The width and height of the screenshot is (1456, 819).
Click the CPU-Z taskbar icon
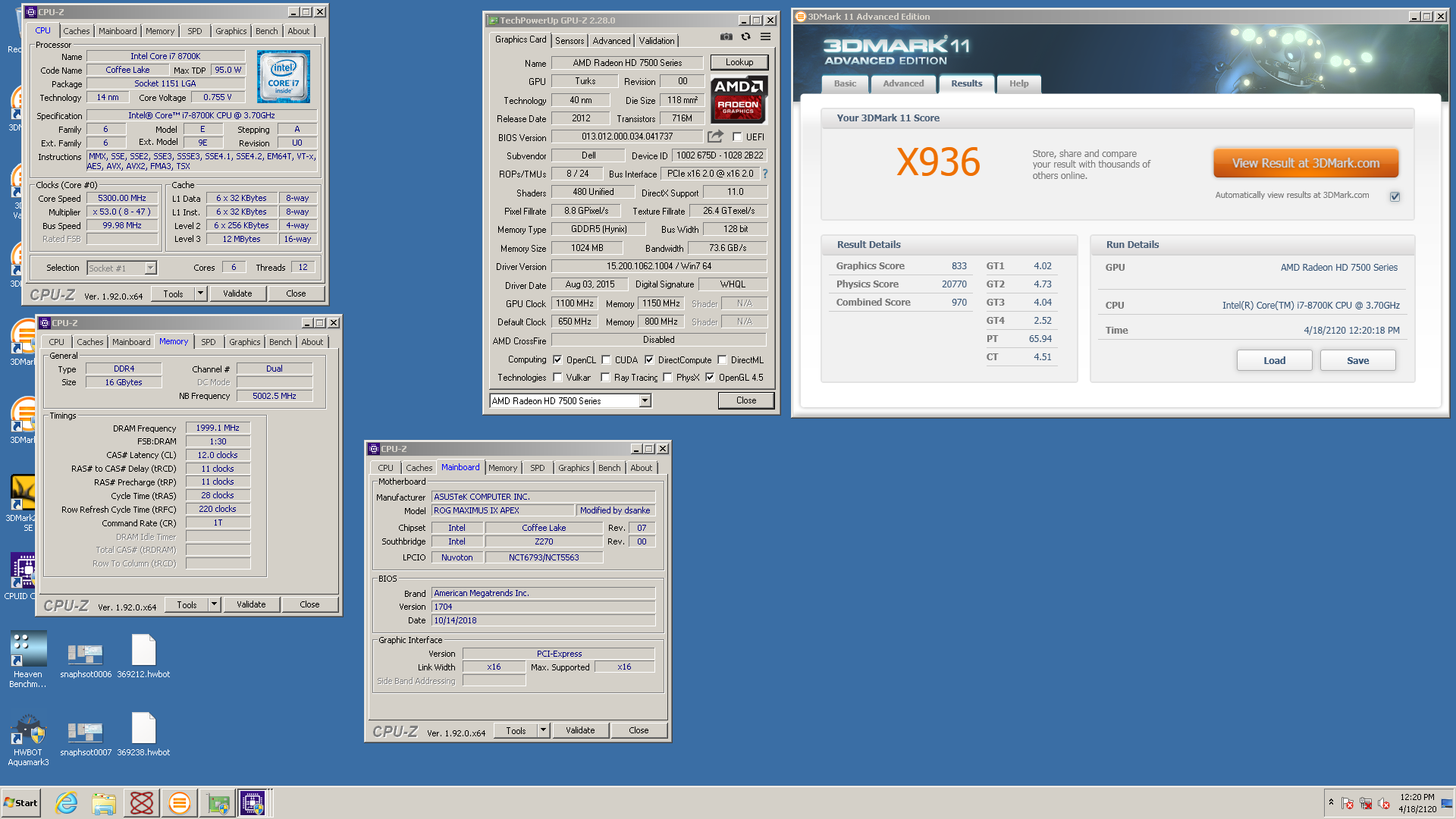tap(253, 802)
